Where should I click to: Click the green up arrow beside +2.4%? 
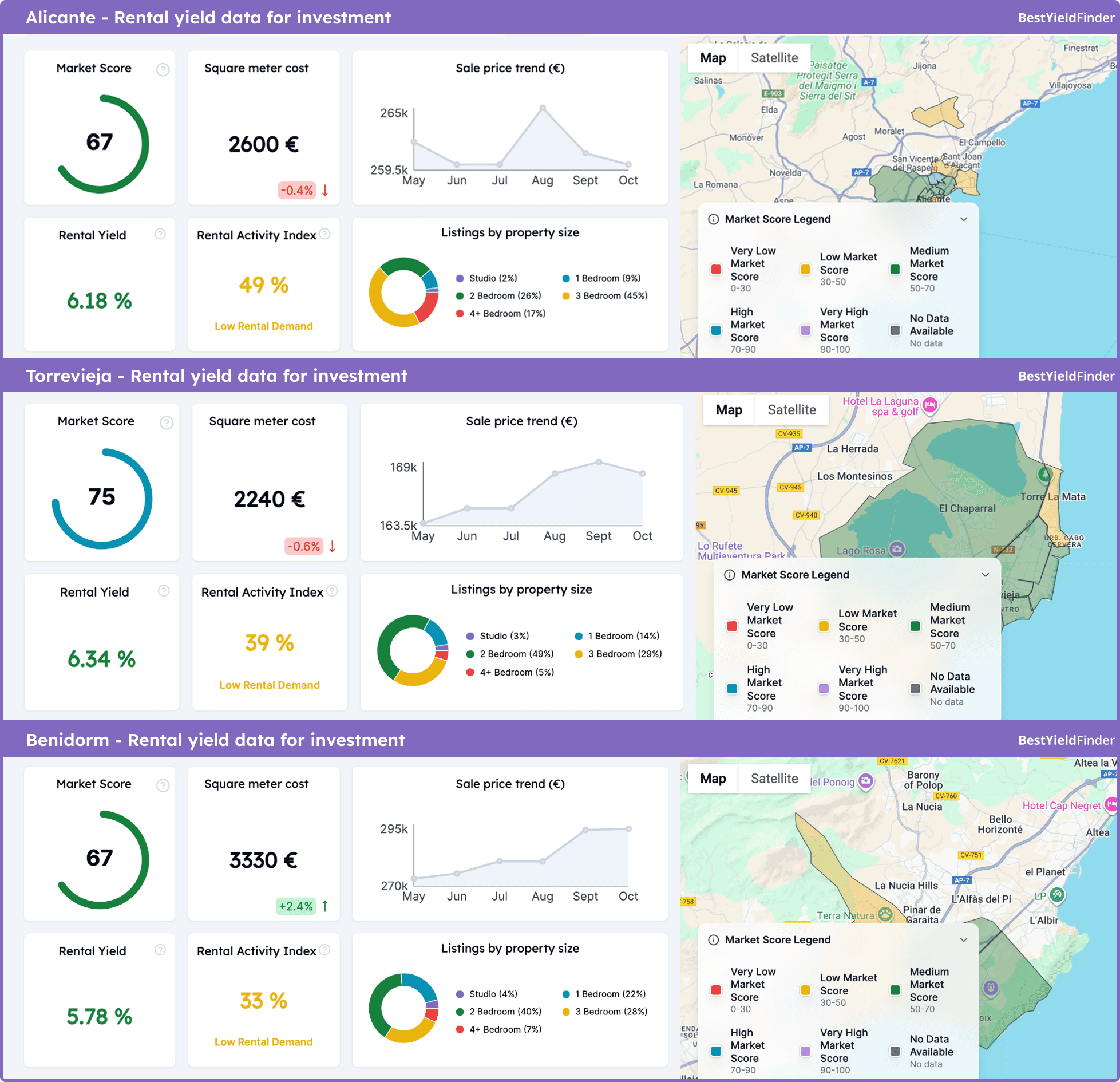pos(325,906)
